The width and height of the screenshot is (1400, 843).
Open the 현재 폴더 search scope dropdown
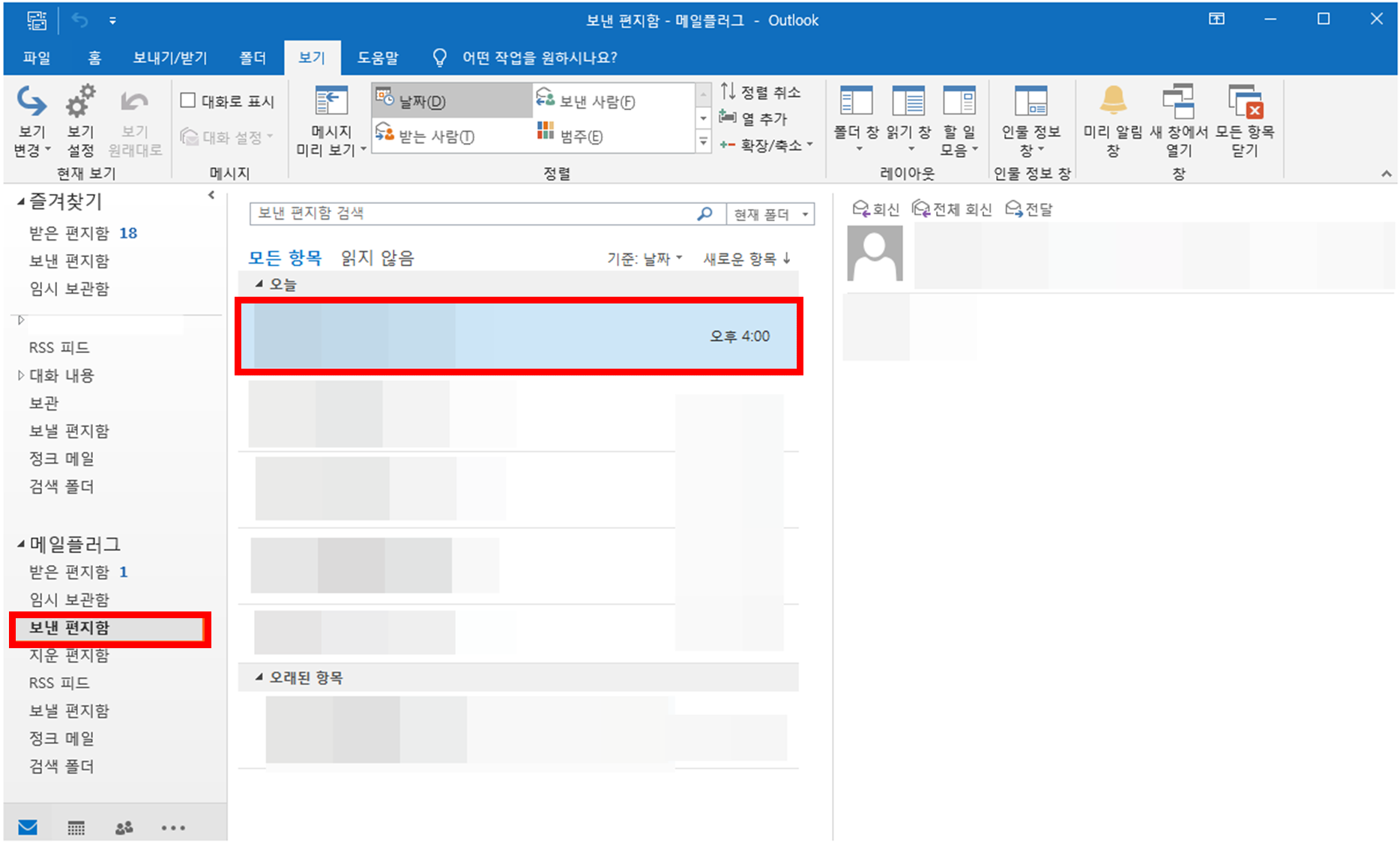click(770, 214)
